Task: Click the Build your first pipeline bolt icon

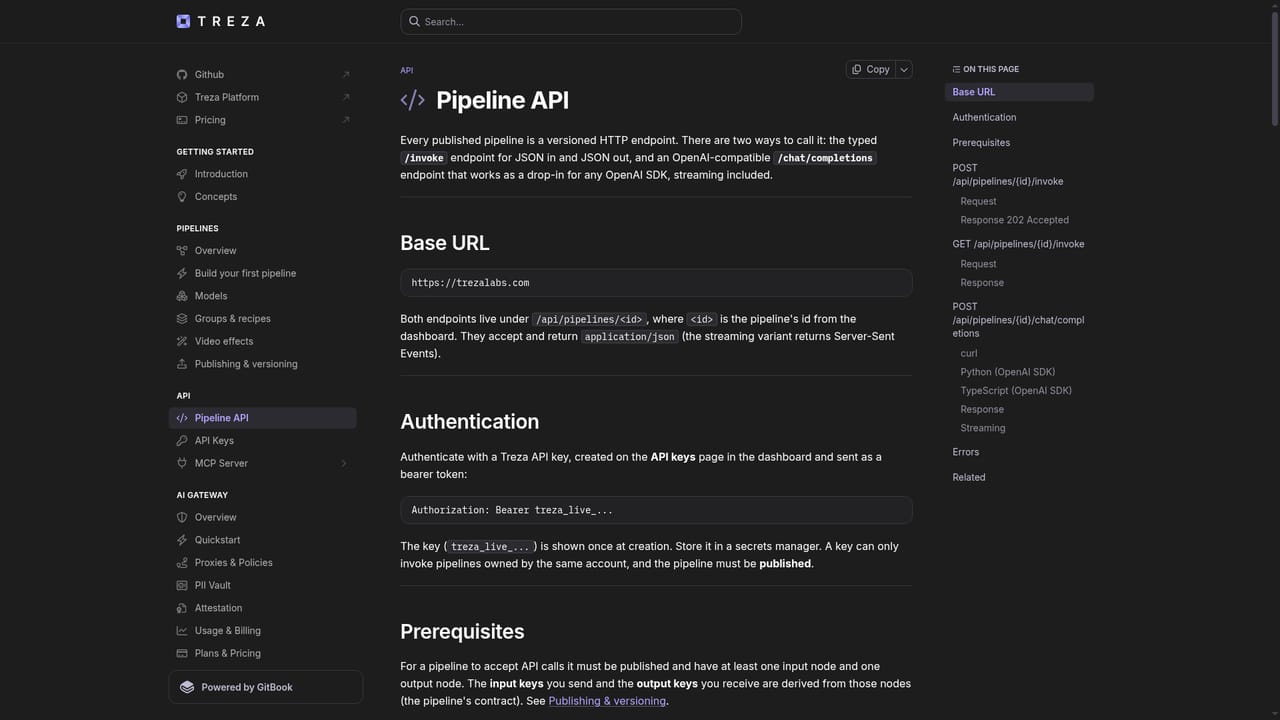Action: (182, 274)
